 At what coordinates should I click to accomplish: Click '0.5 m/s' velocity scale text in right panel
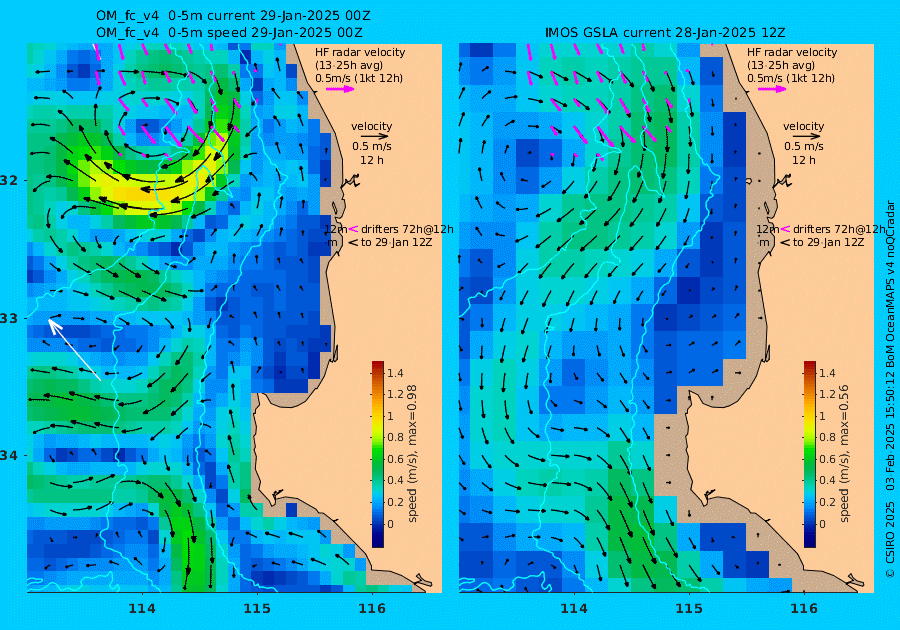click(804, 147)
